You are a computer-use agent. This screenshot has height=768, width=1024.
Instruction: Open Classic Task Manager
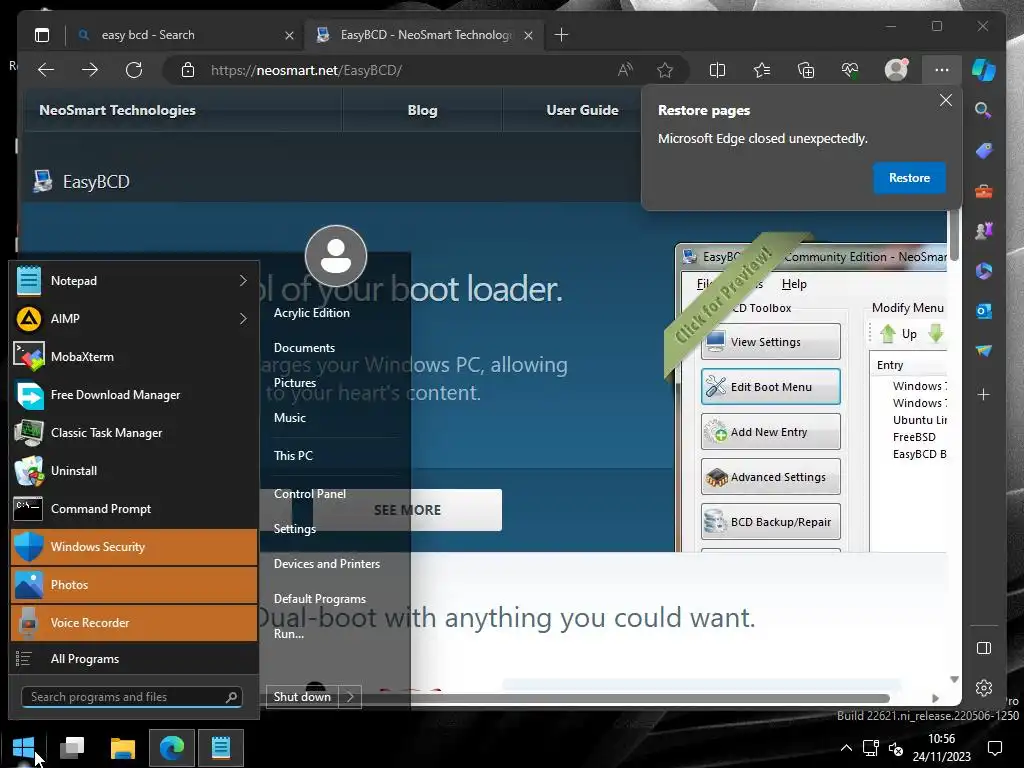pos(134,432)
